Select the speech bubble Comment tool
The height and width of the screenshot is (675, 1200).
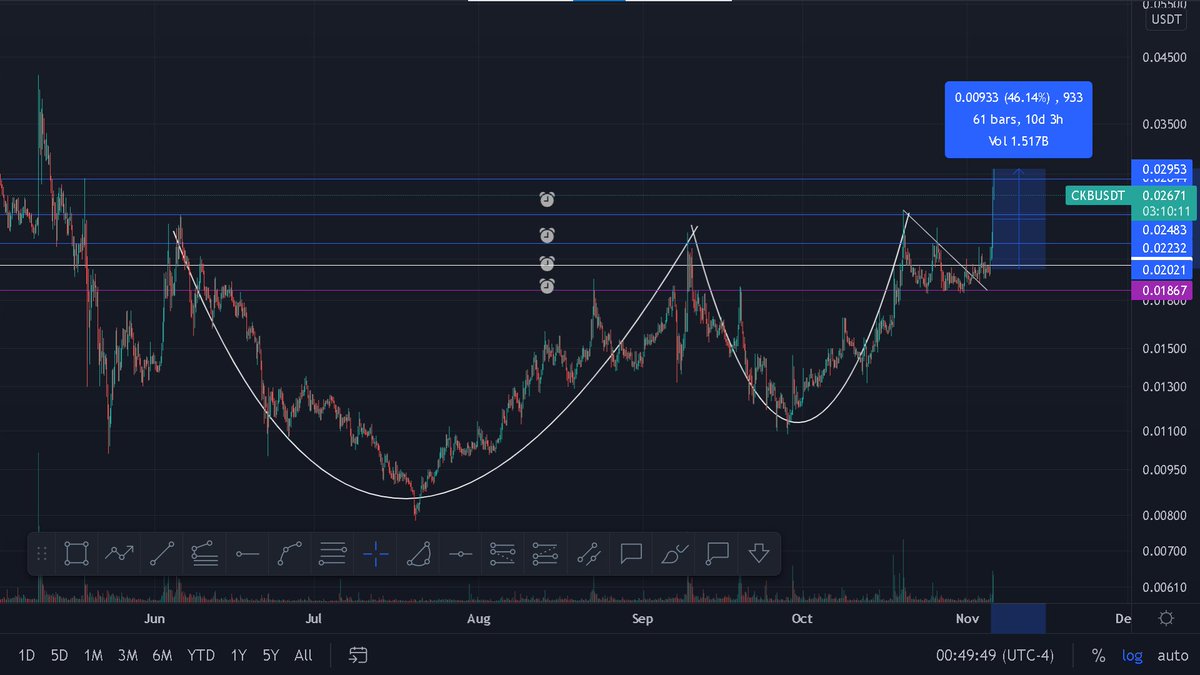tap(631, 553)
